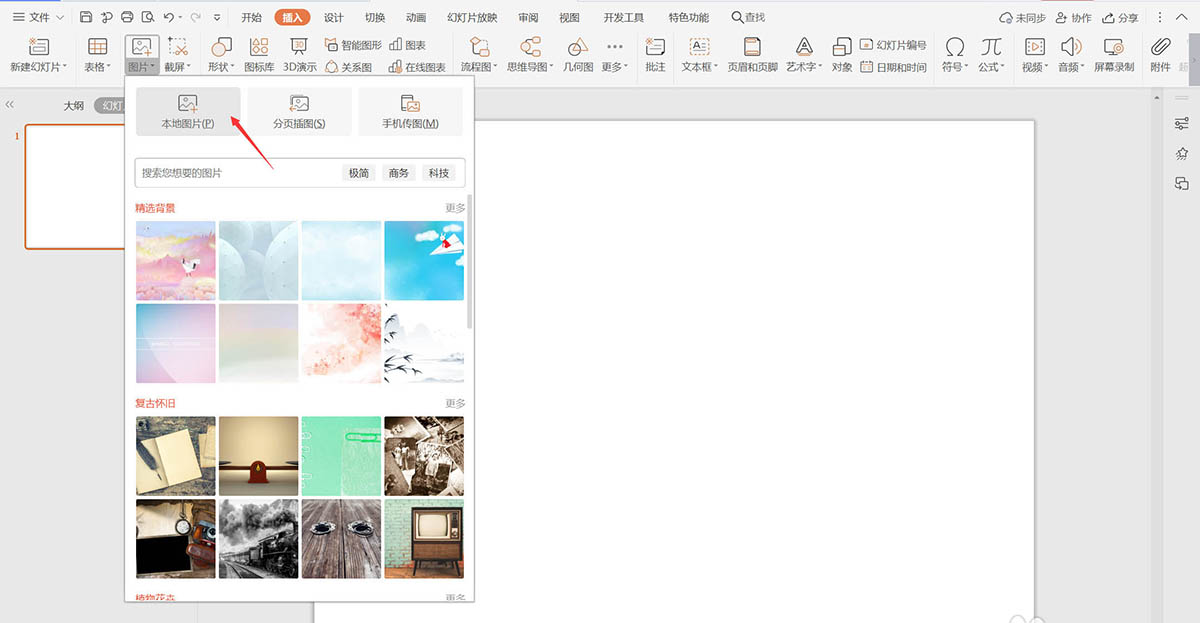Click 更多 next to 精选背景
The height and width of the screenshot is (623, 1200).
[455, 208]
